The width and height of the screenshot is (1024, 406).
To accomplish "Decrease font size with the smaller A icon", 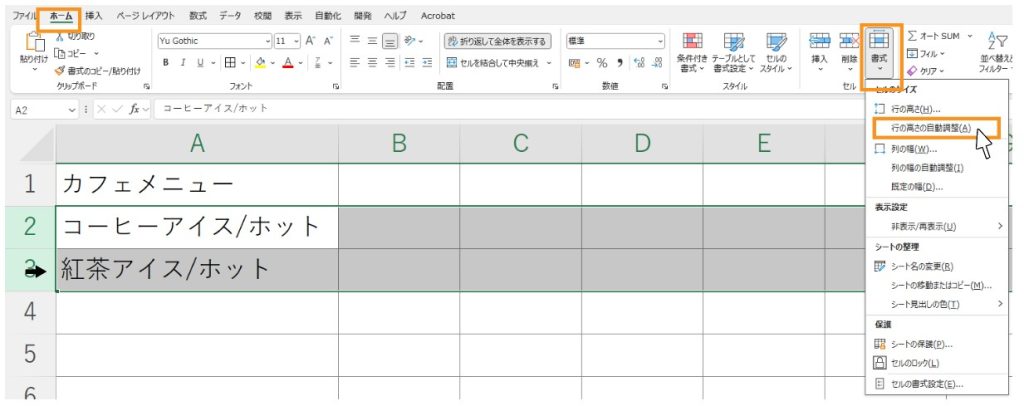I will point(328,40).
